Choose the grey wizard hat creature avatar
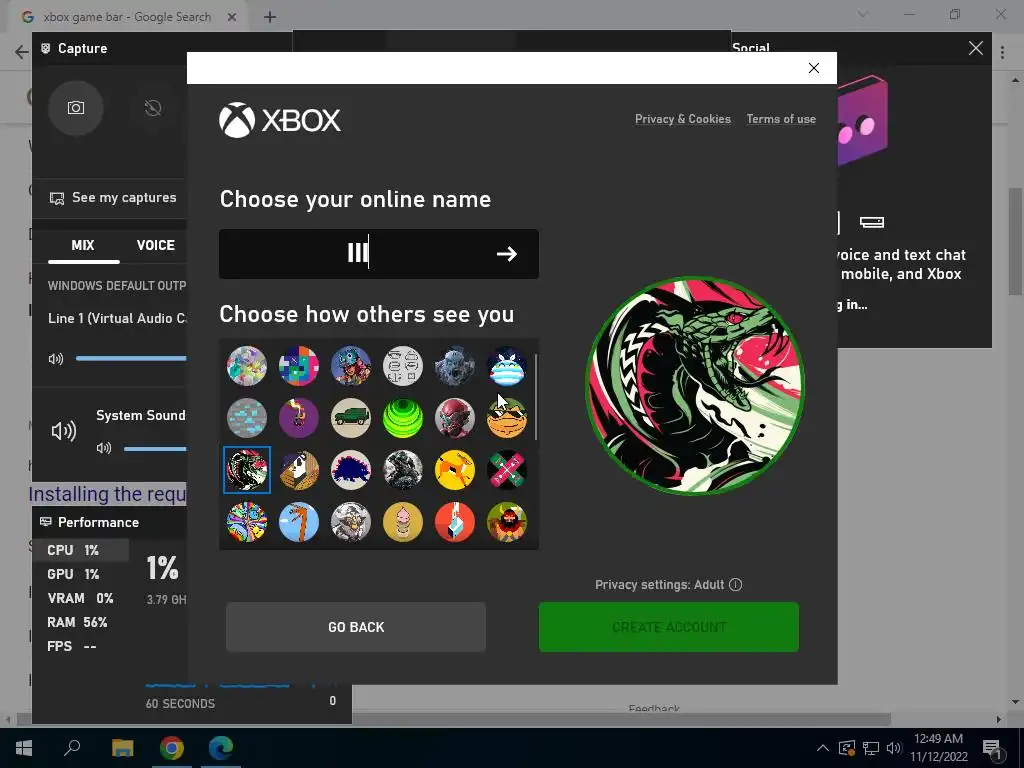 (x=351, y=522)
